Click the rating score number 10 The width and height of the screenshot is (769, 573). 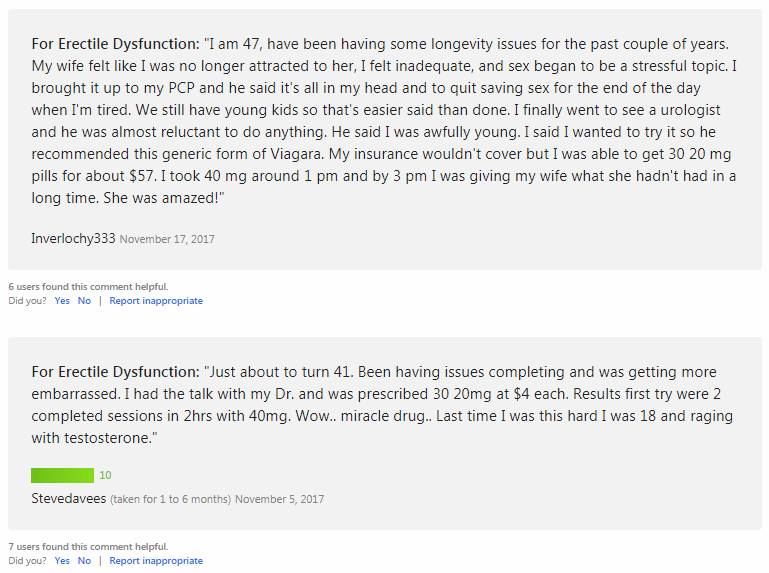[x=105, y=475]
